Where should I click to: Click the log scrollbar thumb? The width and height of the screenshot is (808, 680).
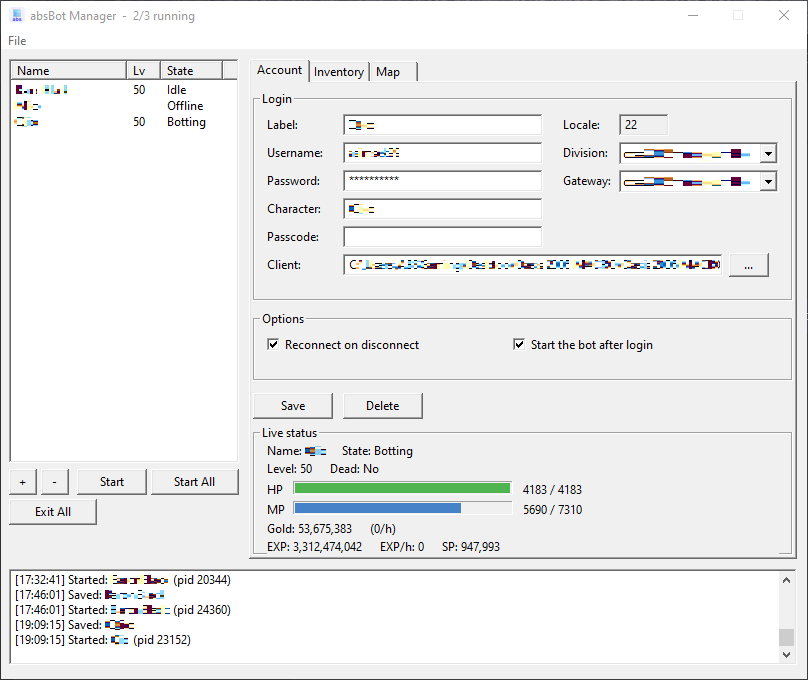786,637
